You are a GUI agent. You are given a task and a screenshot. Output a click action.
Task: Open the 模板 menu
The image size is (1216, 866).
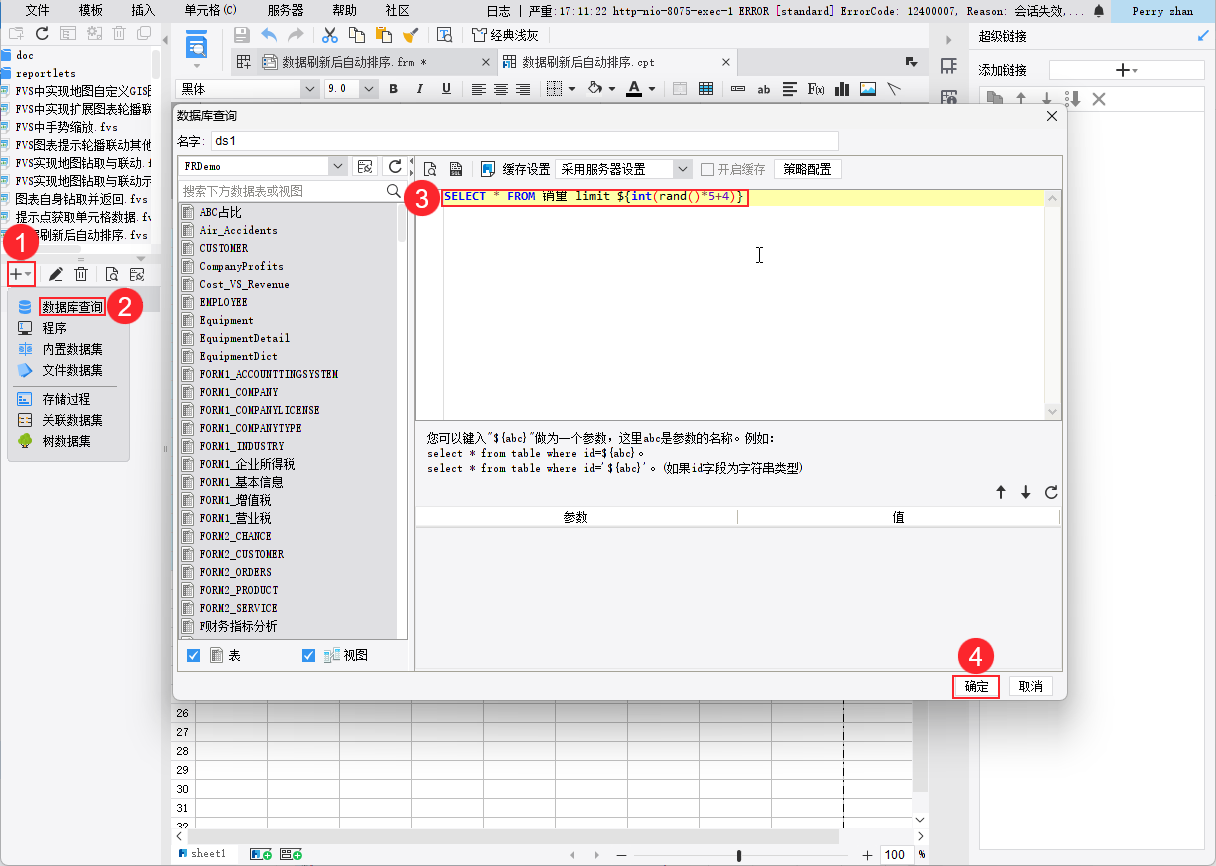90,10
